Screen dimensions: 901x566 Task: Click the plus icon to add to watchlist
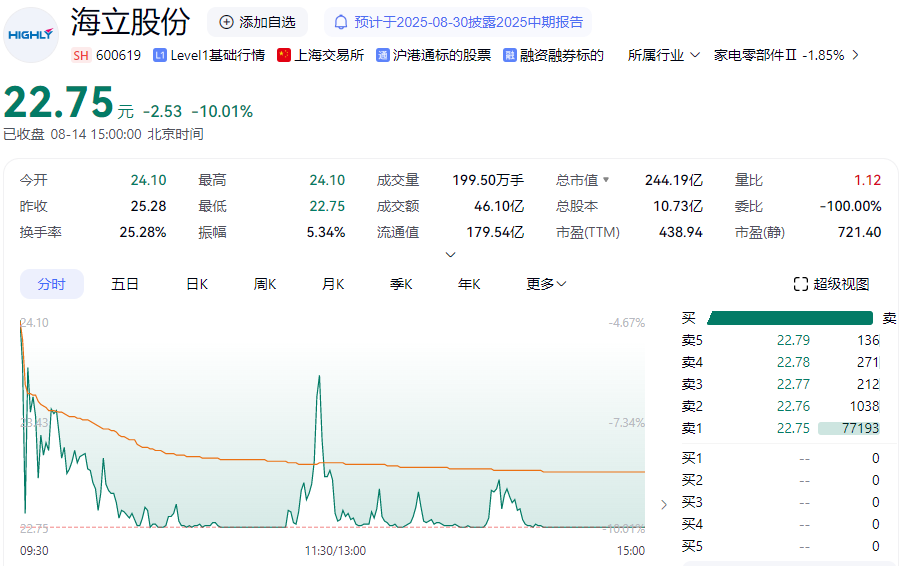(226, 22)
